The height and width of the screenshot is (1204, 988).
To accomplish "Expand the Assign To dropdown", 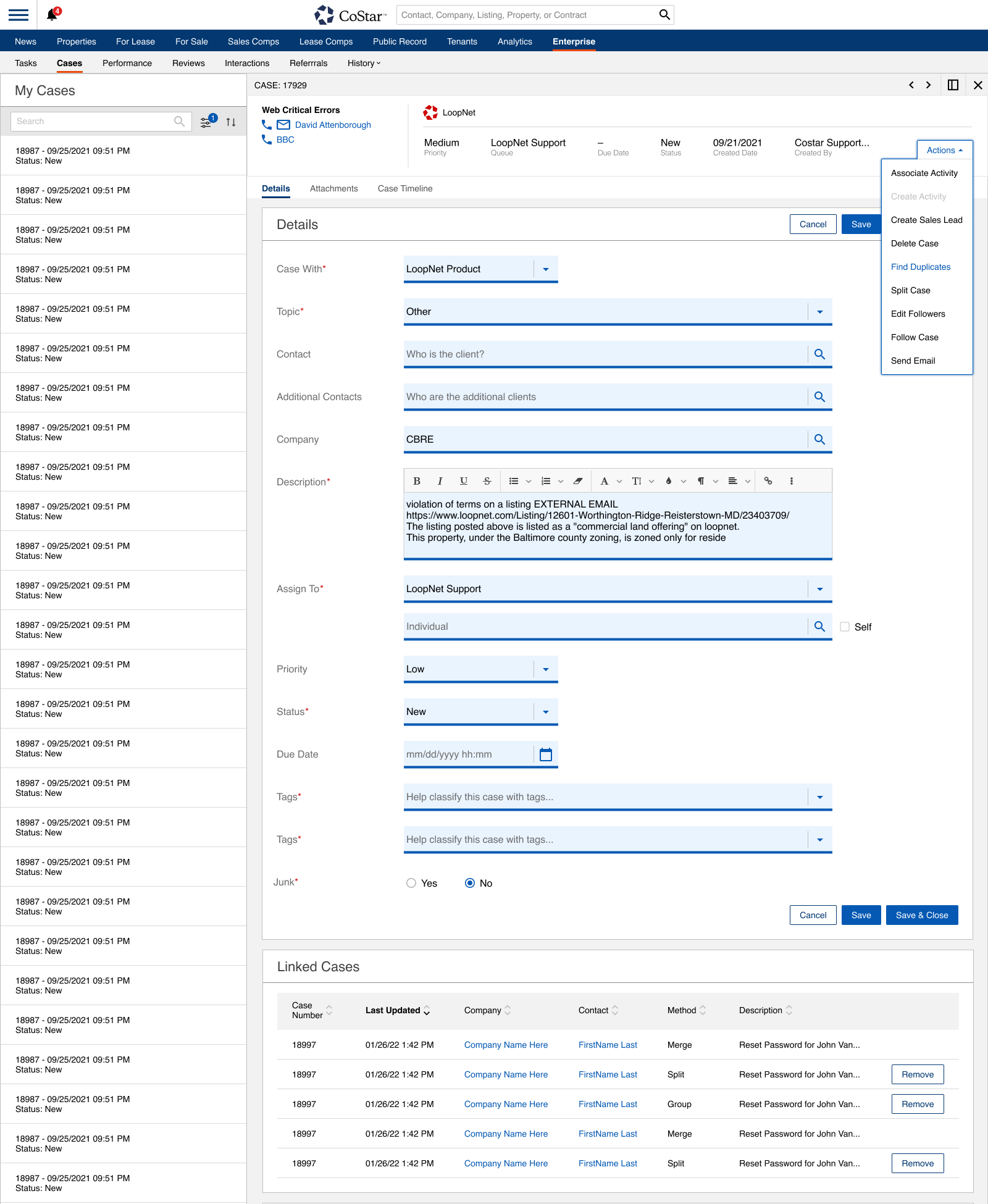I will tap(820, 589).
